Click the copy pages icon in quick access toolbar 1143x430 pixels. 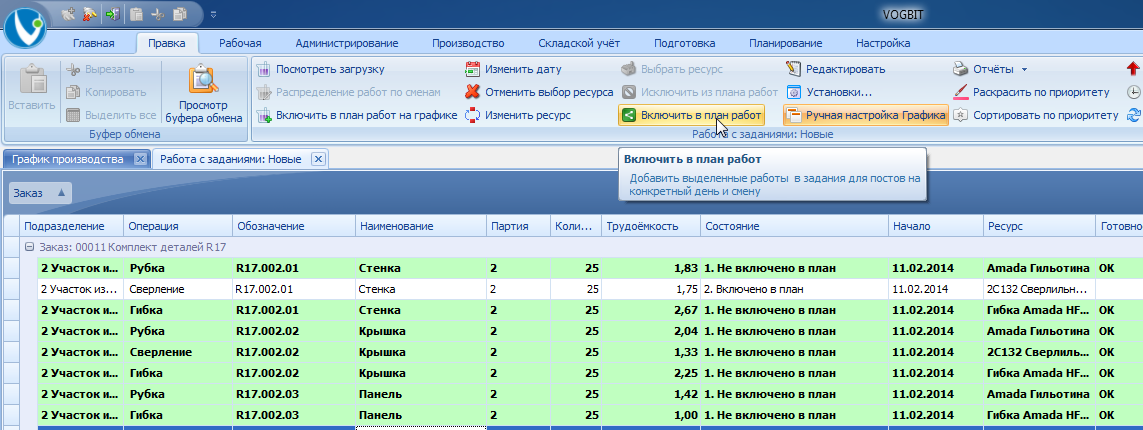179,13
